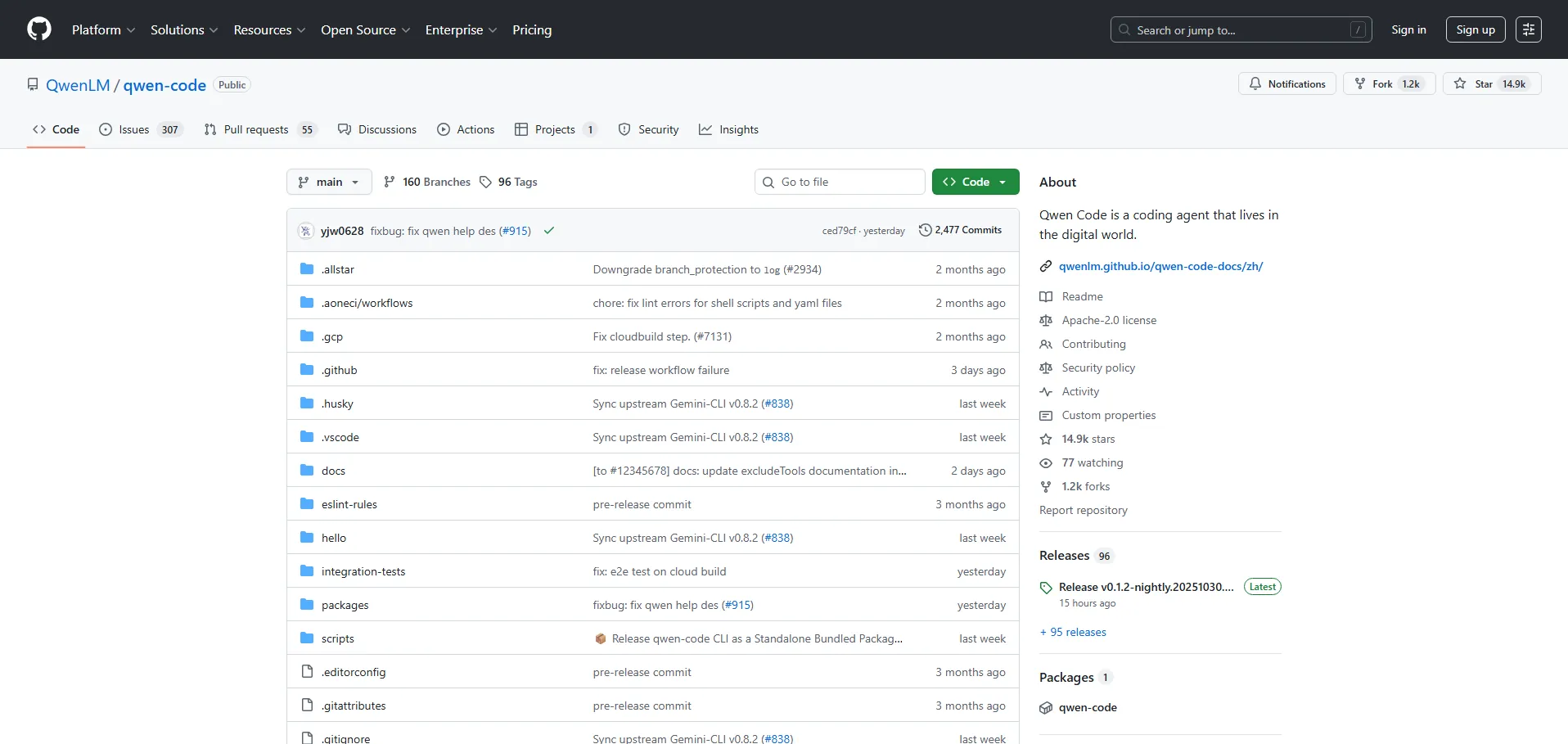
Task: Click the GitHub logo in header
Action: click(x=38, y=29)
